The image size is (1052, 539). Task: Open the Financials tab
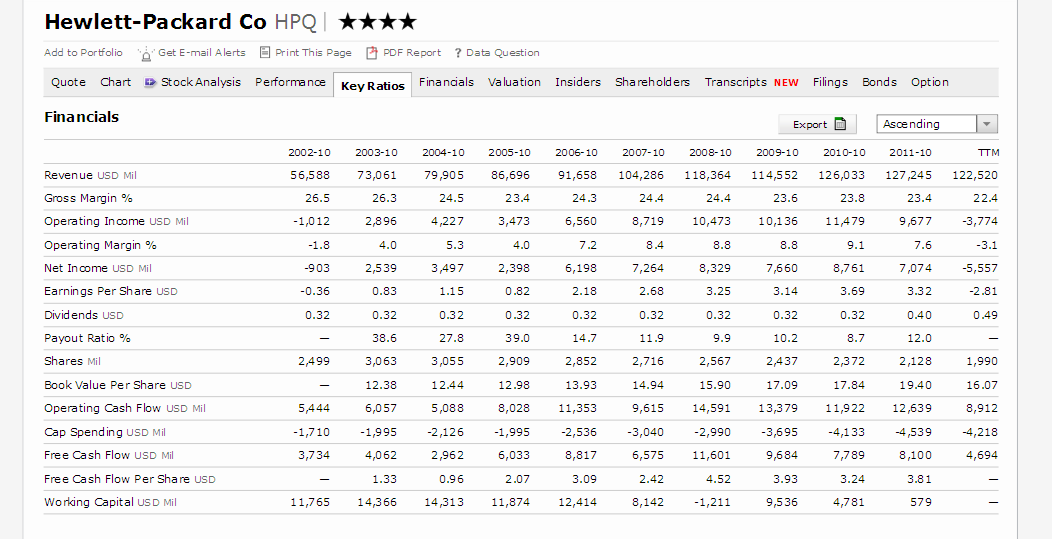446,82
